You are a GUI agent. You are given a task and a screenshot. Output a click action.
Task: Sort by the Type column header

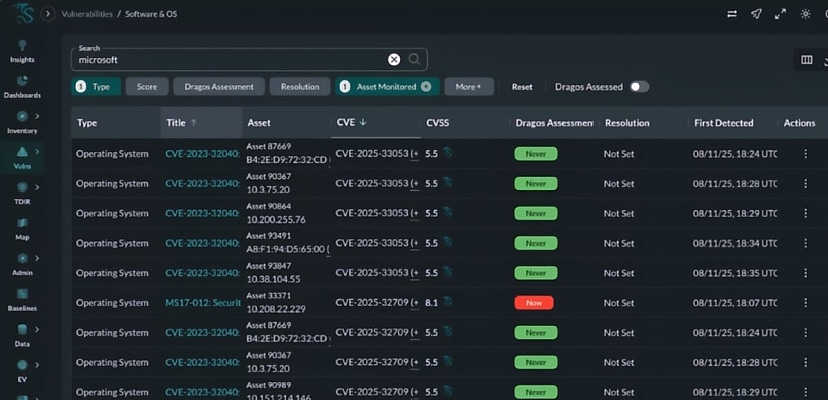point(87,123)
